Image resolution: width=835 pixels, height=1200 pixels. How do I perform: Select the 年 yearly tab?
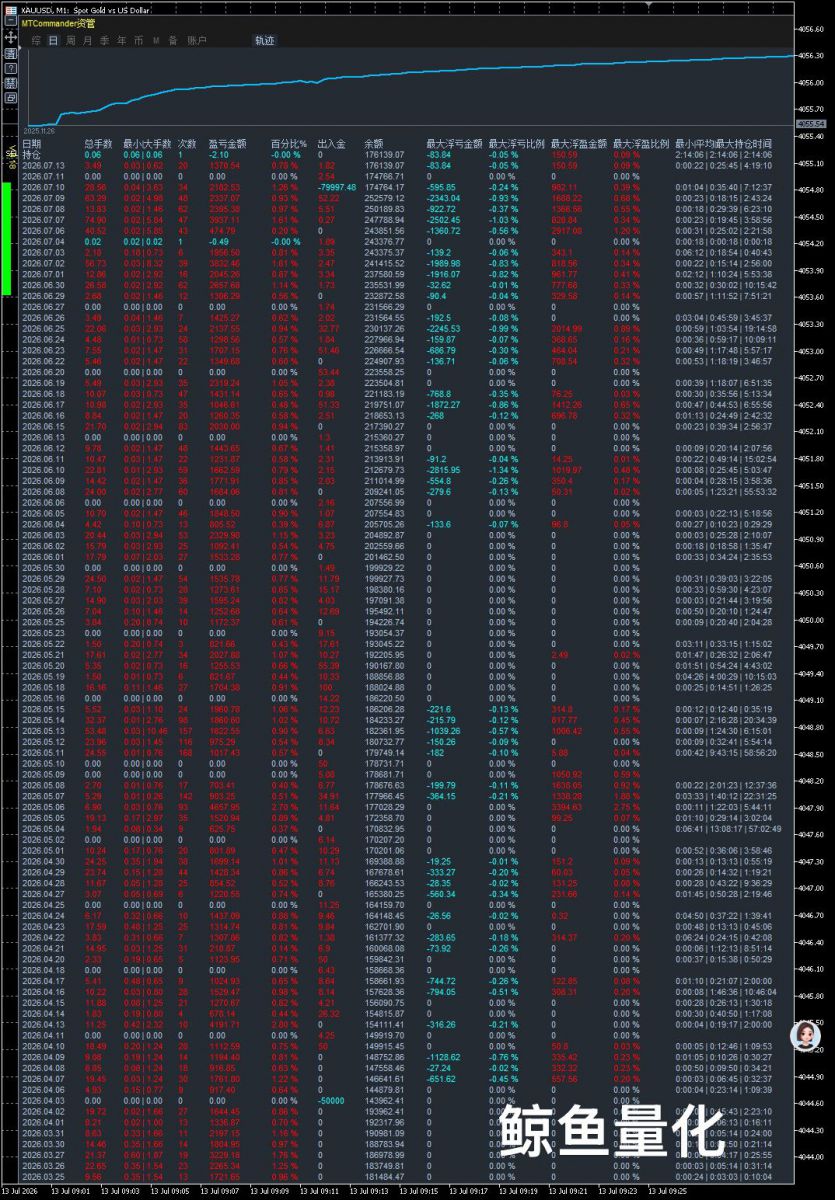coord(122,41)
